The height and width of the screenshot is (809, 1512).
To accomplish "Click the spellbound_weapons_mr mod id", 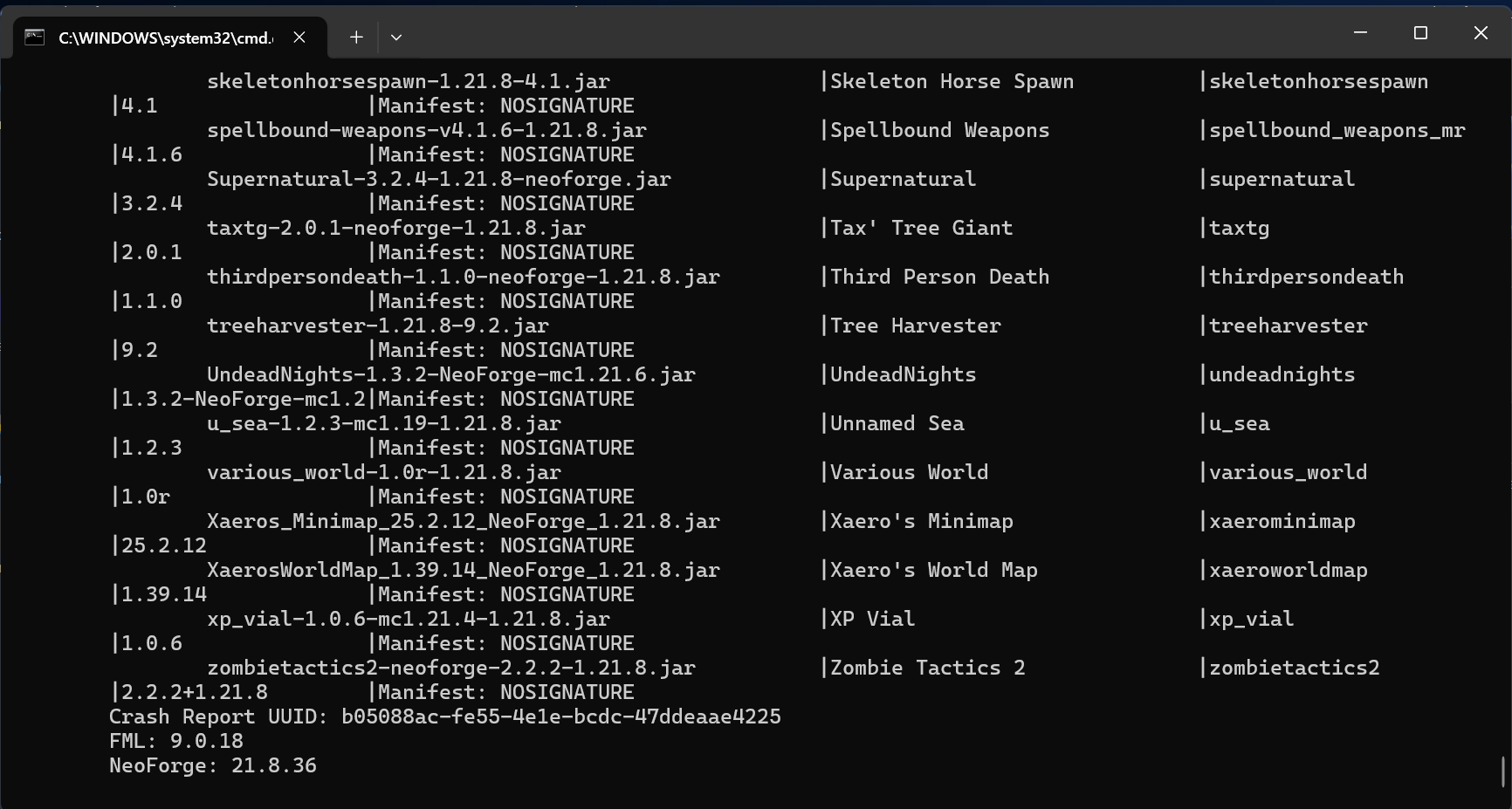I will [x=1337, y=130].
